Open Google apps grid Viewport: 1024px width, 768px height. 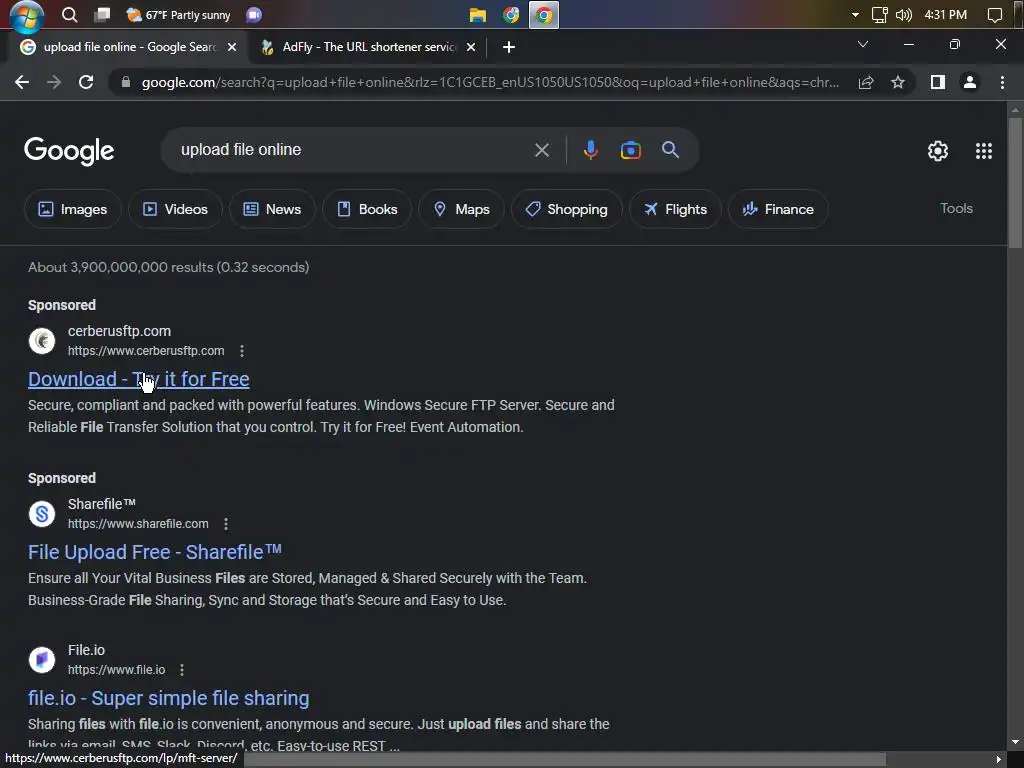click(x=984, y=151)
